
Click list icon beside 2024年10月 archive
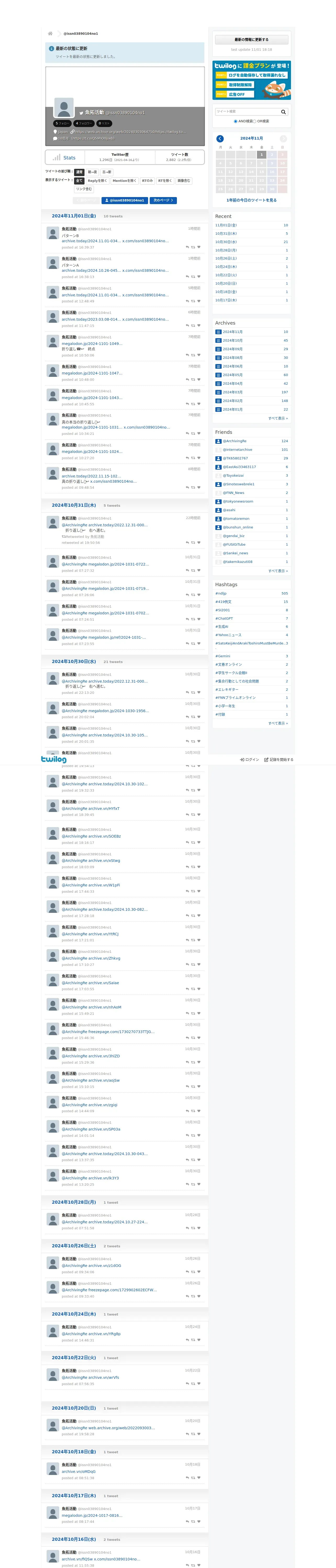coord(218,340)
